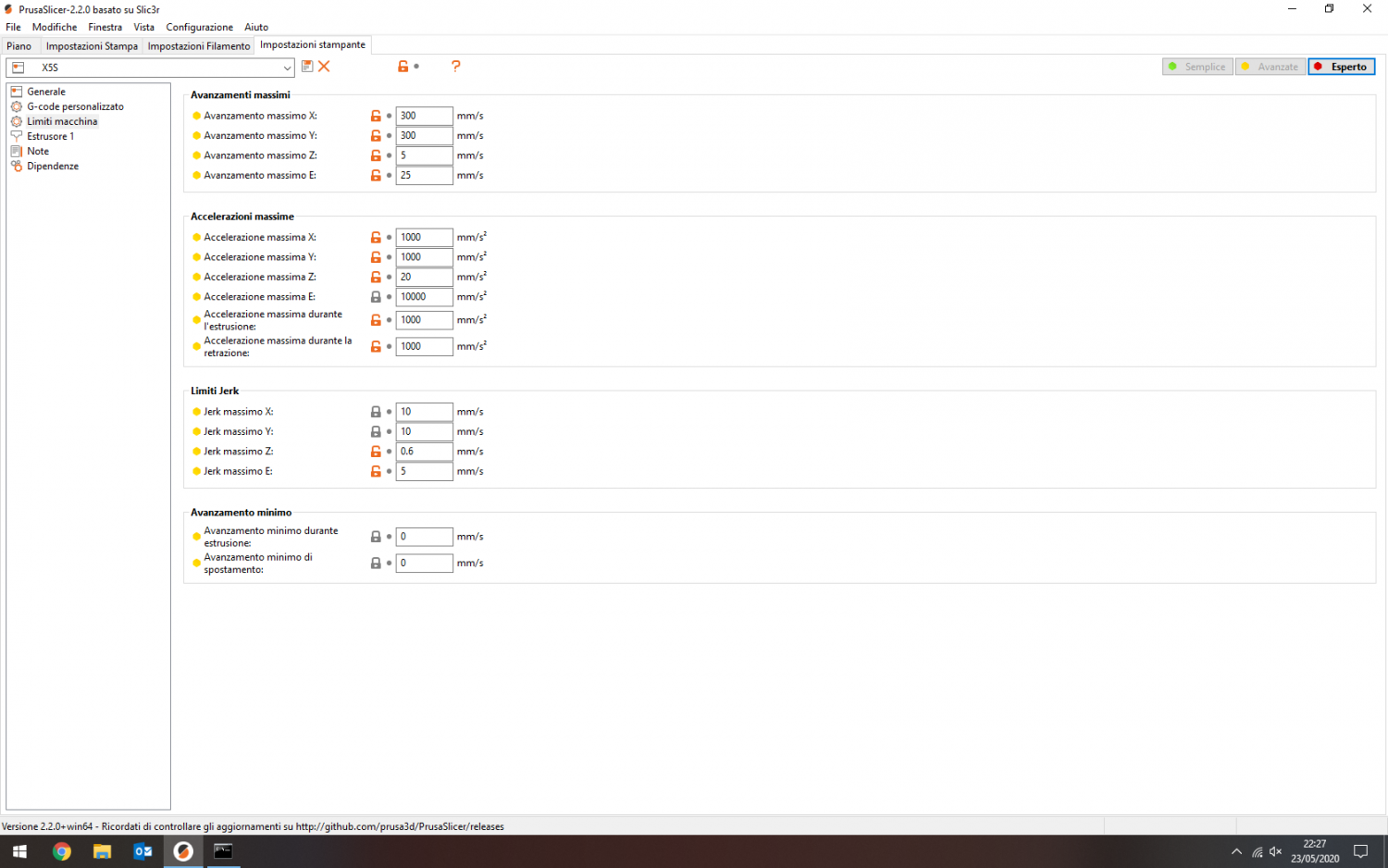Click the Accelerazione massima Z value field
Viewport: 1388px width, 868px height.
pos(425,277)
